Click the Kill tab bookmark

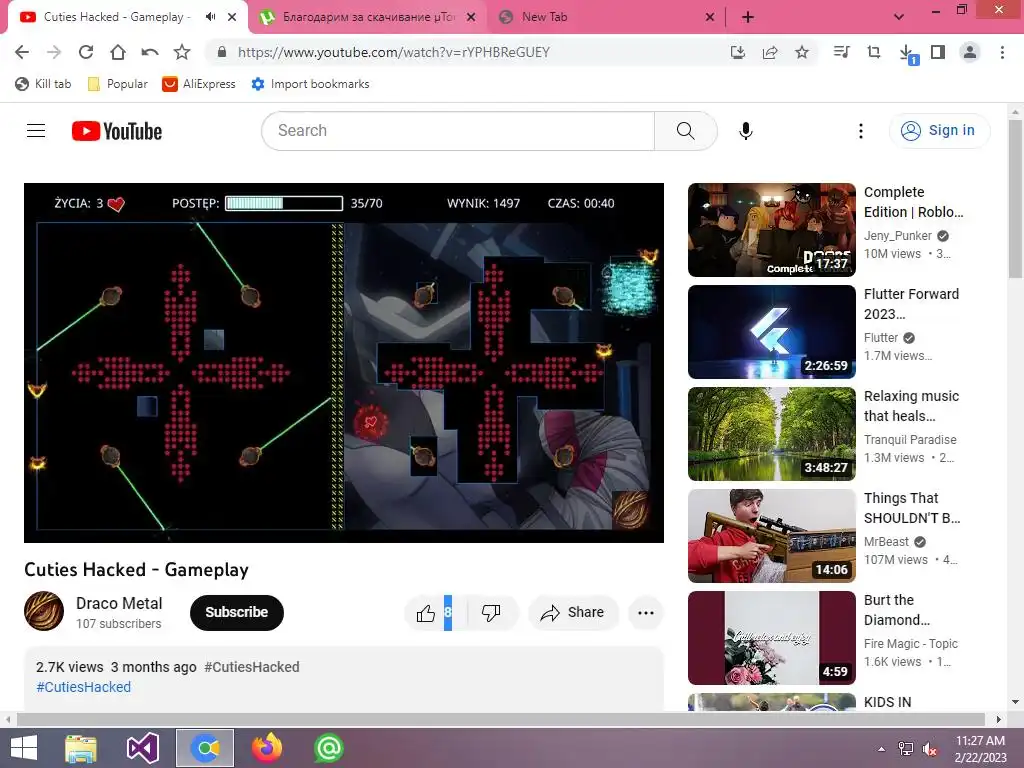tap(43, 84)
